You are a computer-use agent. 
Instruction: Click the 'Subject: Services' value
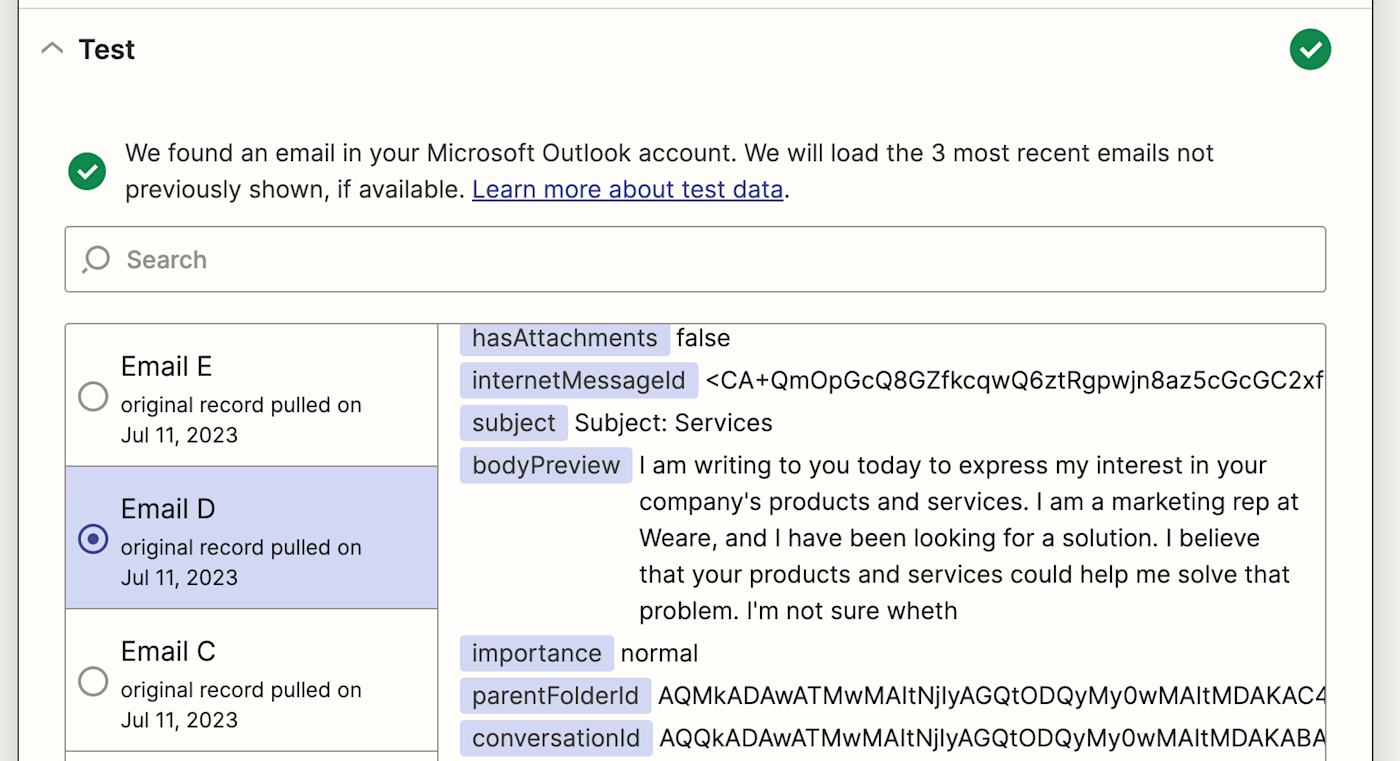[x=673, y=423]
